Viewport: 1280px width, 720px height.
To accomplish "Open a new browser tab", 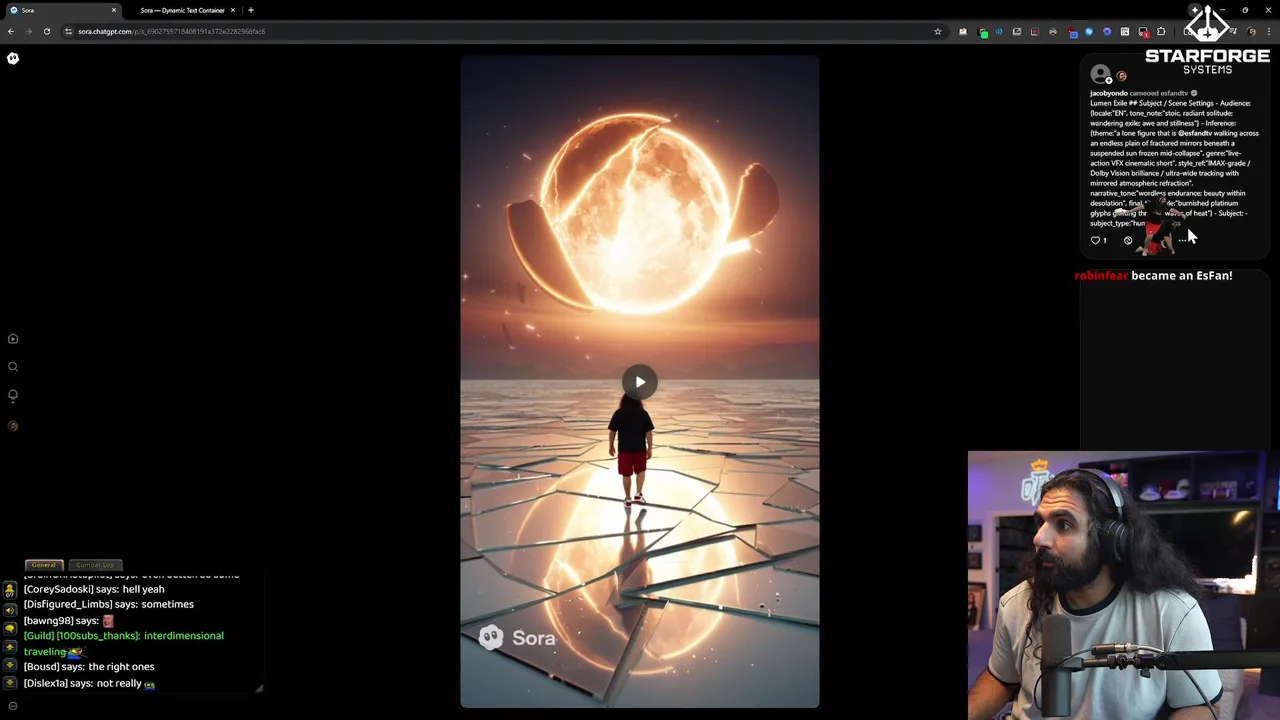I will (251, 10).
